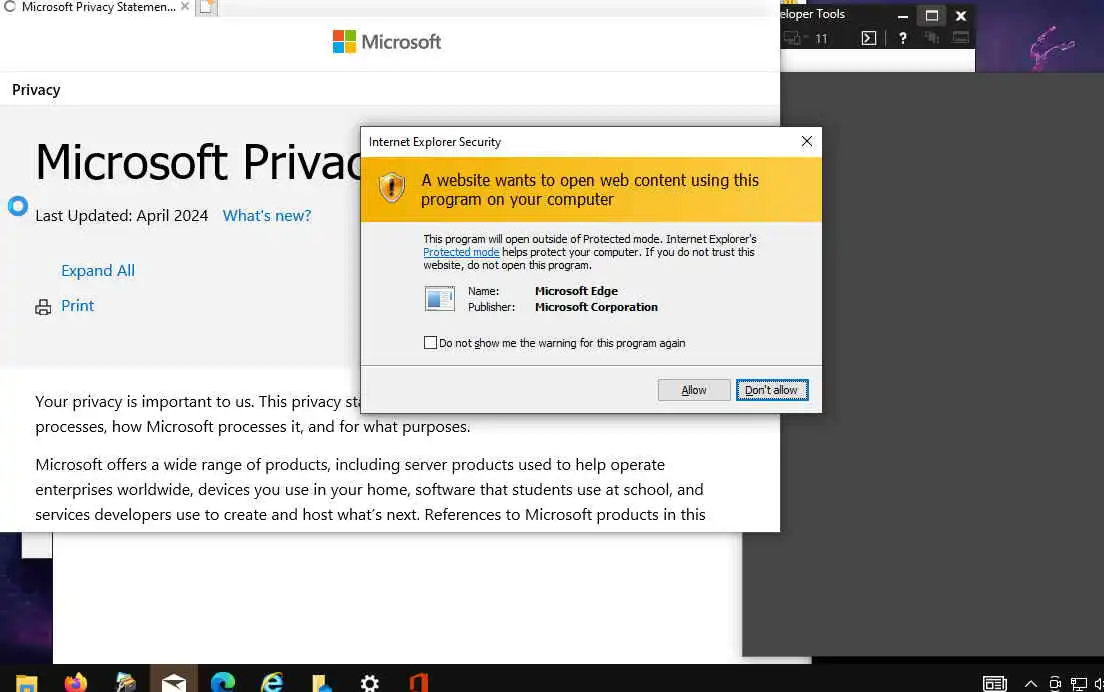Click the 'Microsoft Corporation' publisher text
This screenshot has height=692, width=1104.
pyautogui.click(x=596, y=307)
